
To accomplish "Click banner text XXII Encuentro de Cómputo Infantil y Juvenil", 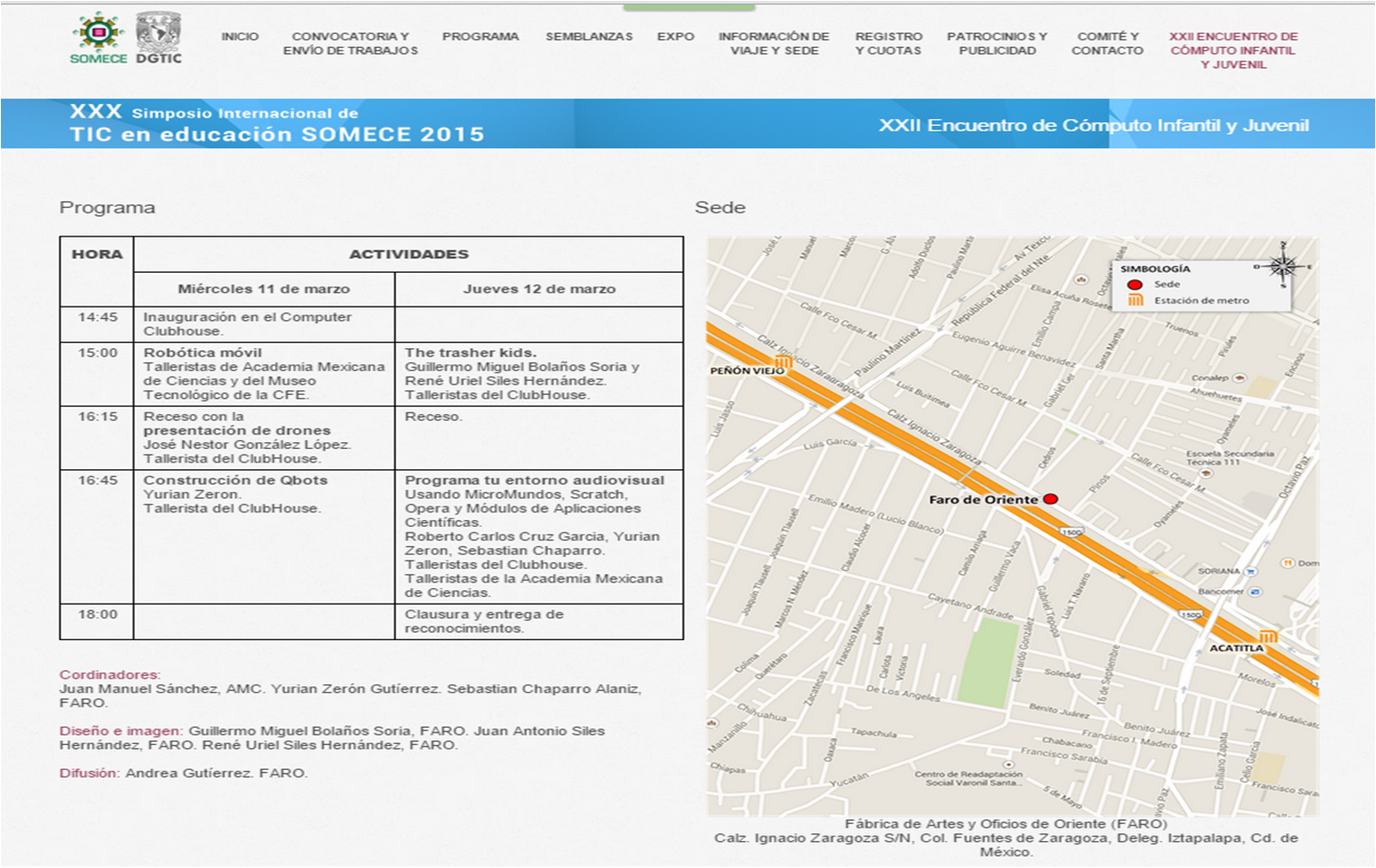I will [1094, 125].
